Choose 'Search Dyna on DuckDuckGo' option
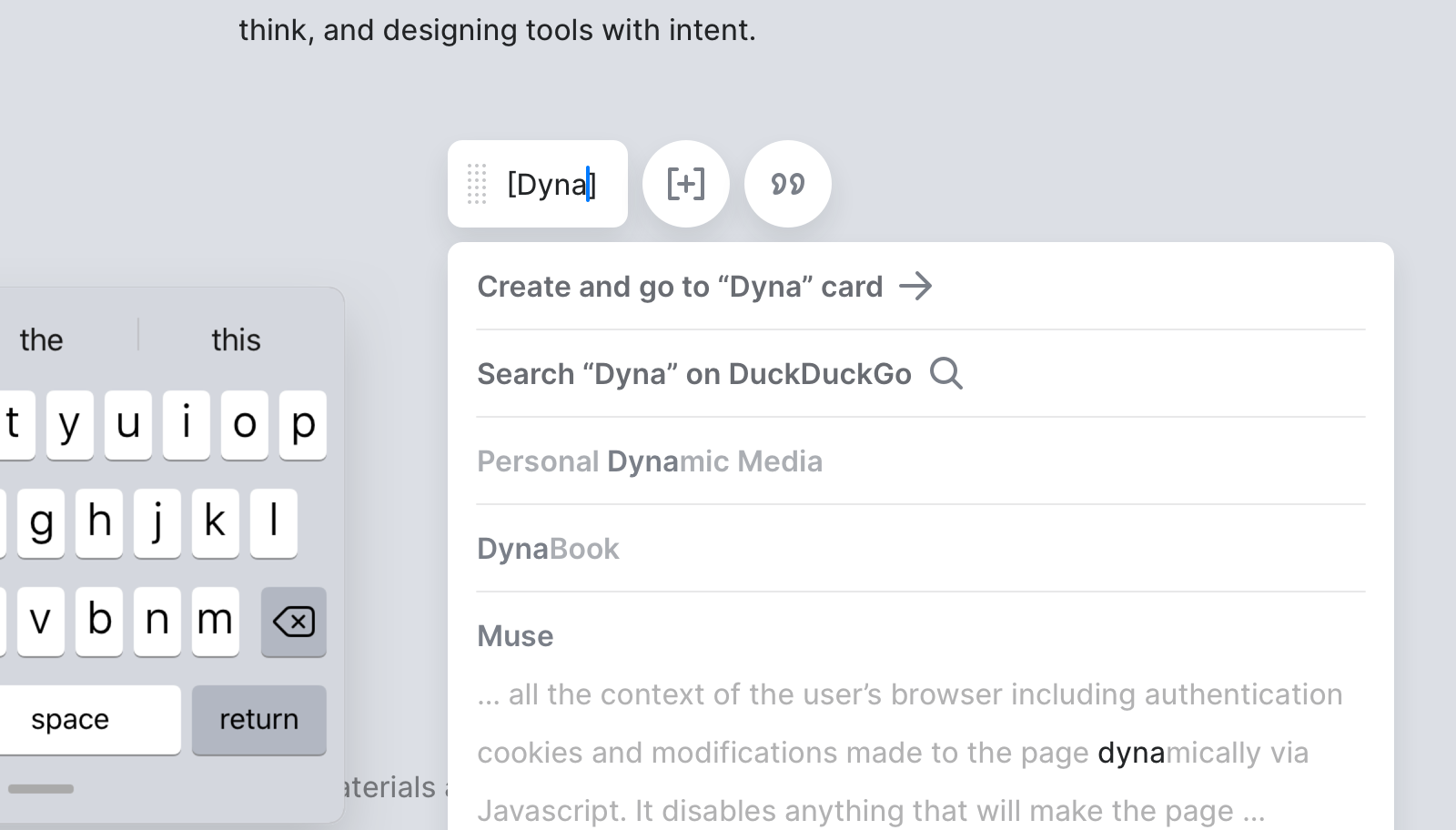This screenshot has height=830, width=1456. [693, 374]
